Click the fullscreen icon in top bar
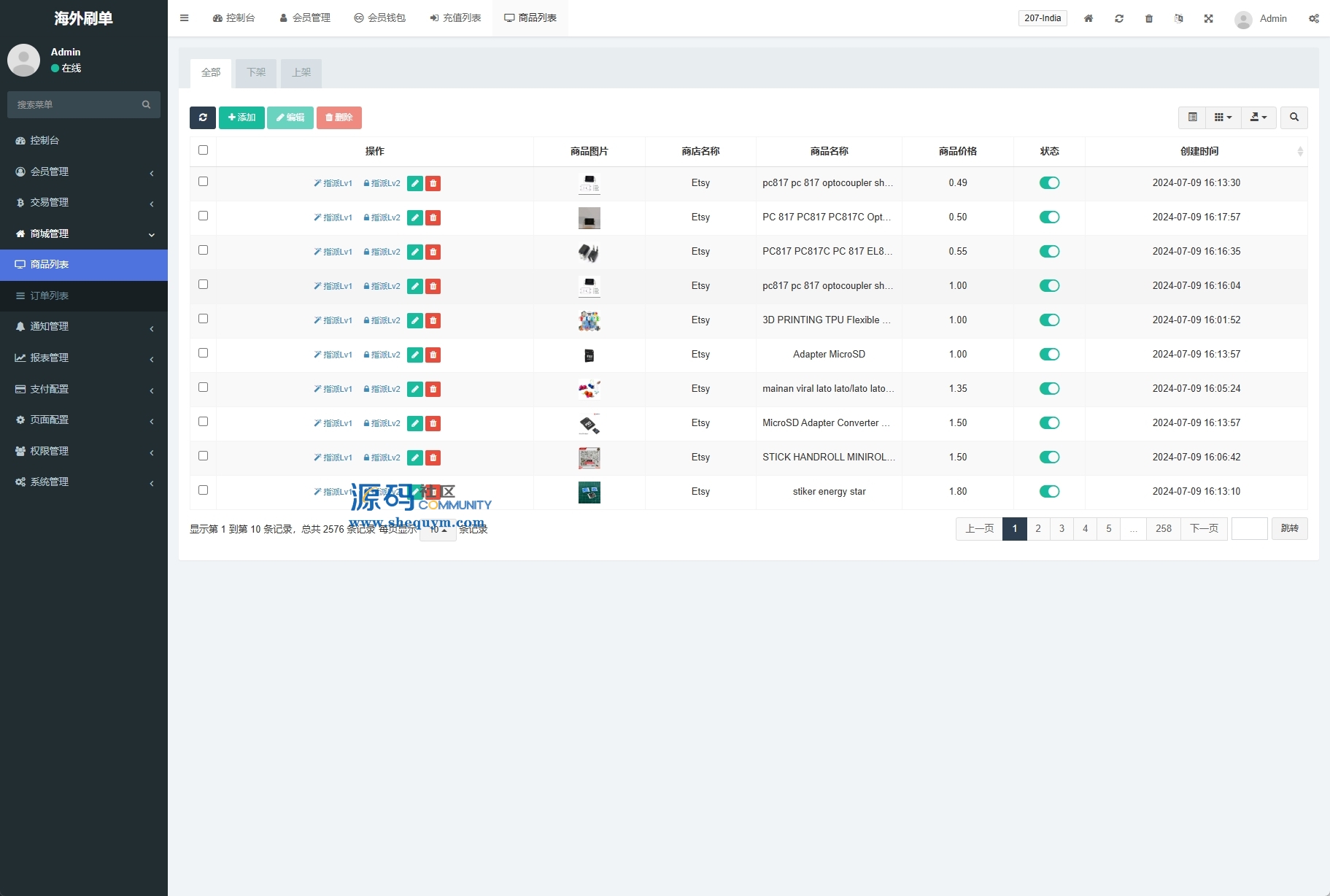 point(1208,18)
